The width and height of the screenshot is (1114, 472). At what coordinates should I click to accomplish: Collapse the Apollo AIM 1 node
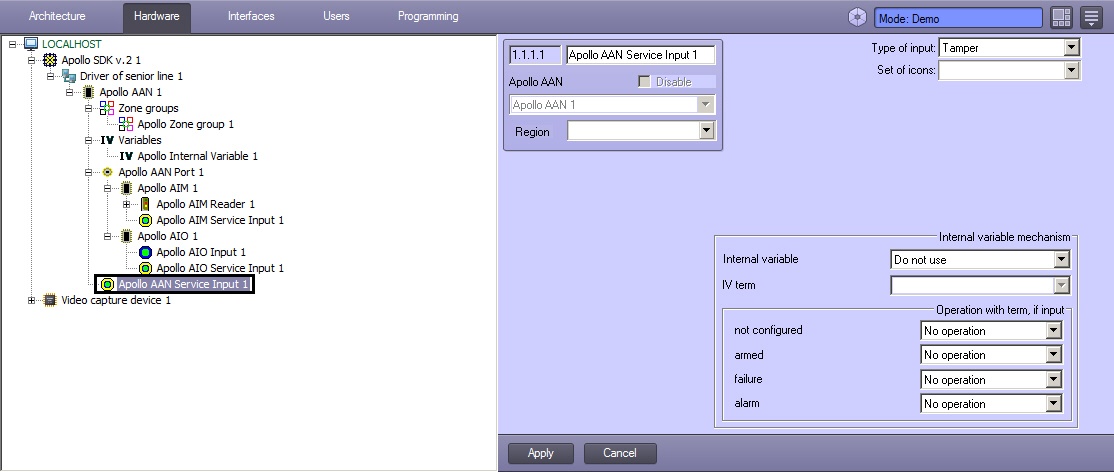point(108,188)
